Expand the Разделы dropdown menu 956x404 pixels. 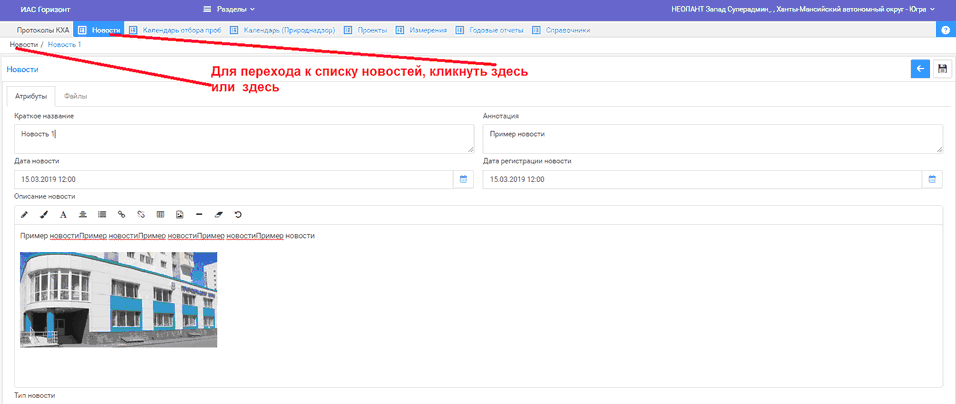[x=237, y=9]
